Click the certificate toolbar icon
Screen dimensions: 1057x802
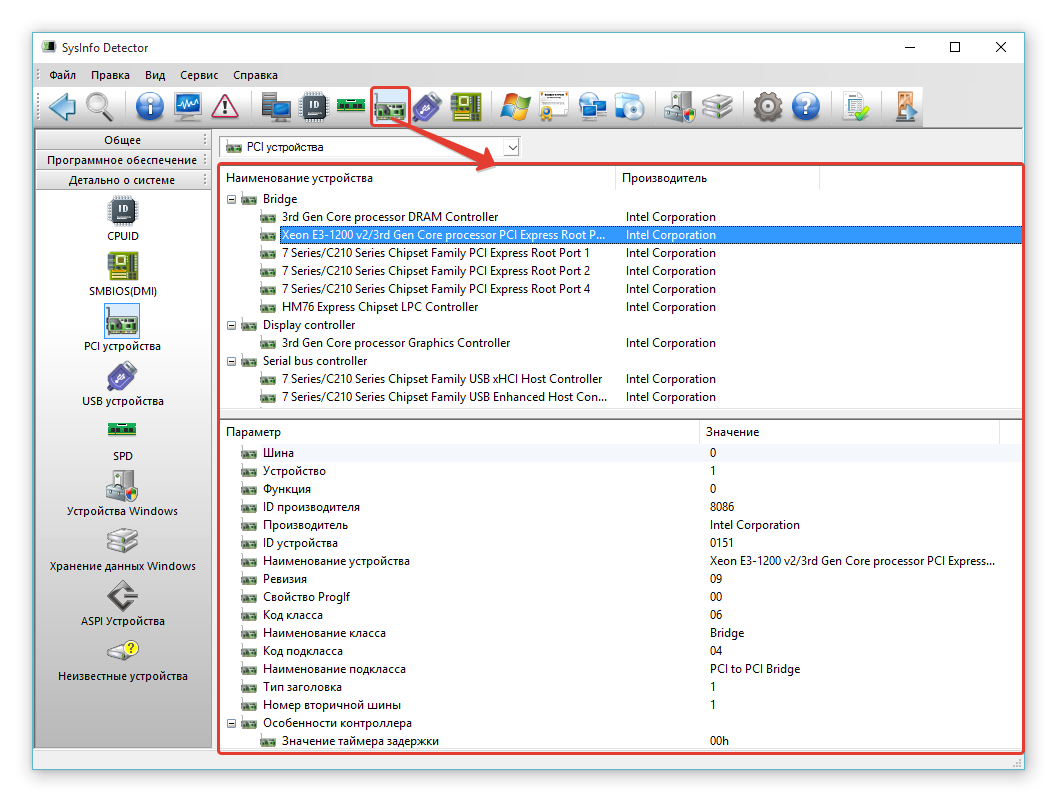click(553, 106)
